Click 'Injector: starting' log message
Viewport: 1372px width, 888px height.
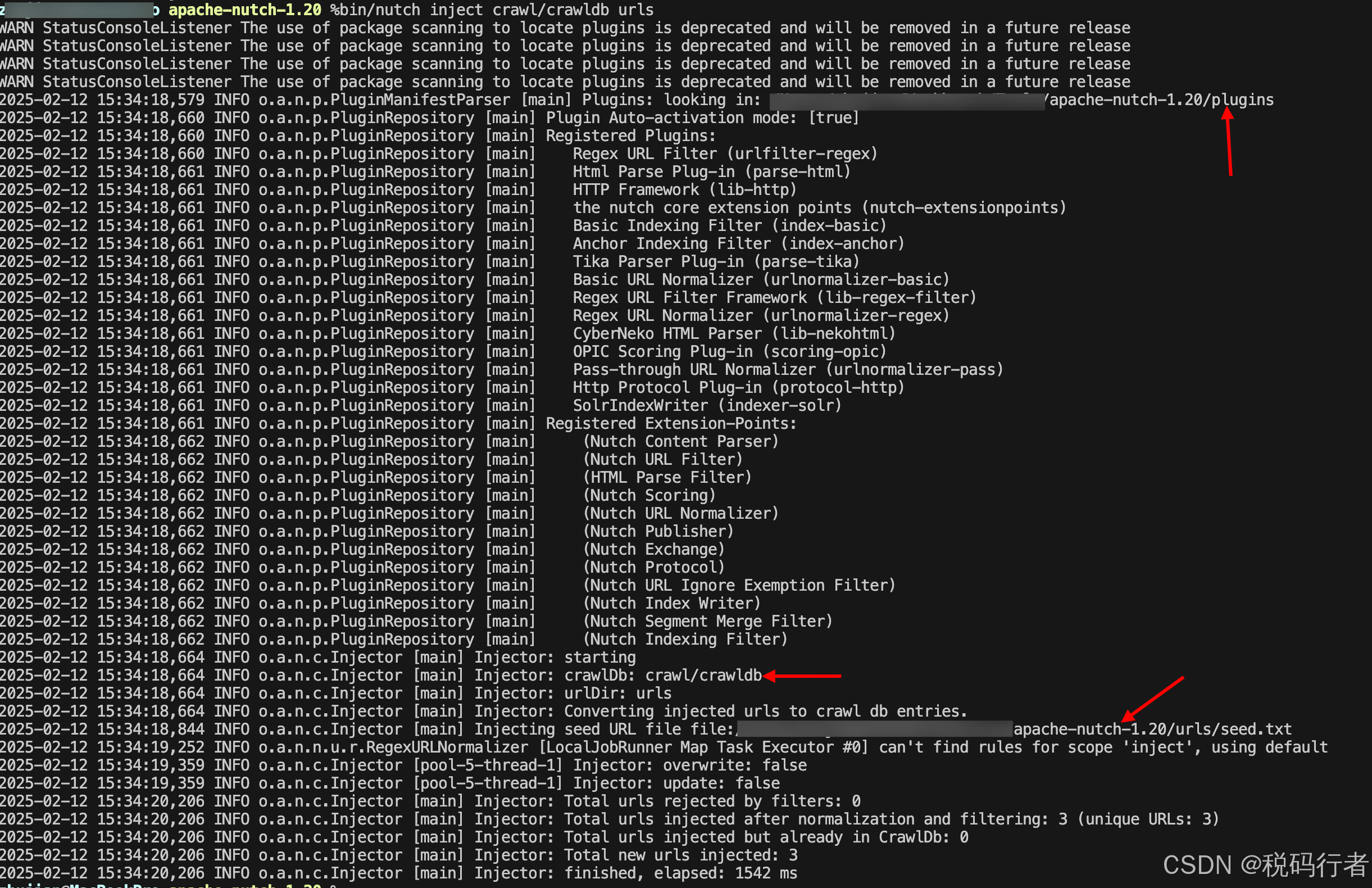pos(555,658)
